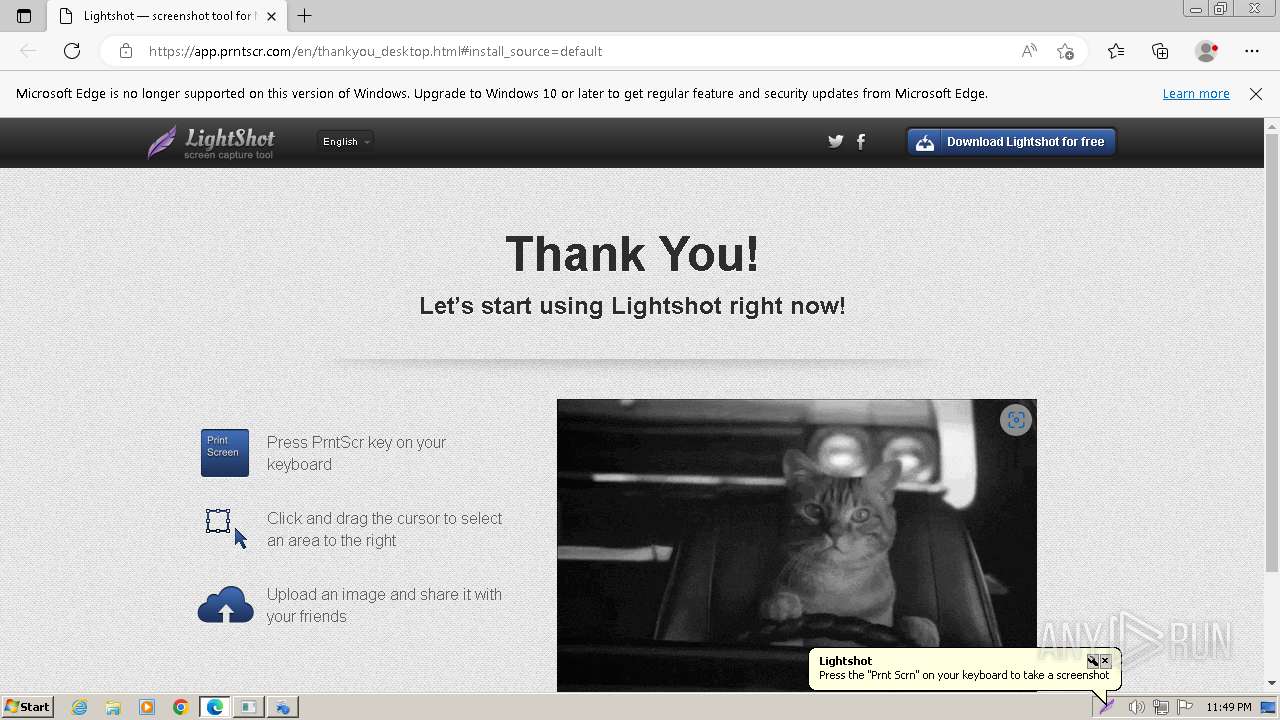Click the options icon in Lightshot balloon

[1093, 661]
